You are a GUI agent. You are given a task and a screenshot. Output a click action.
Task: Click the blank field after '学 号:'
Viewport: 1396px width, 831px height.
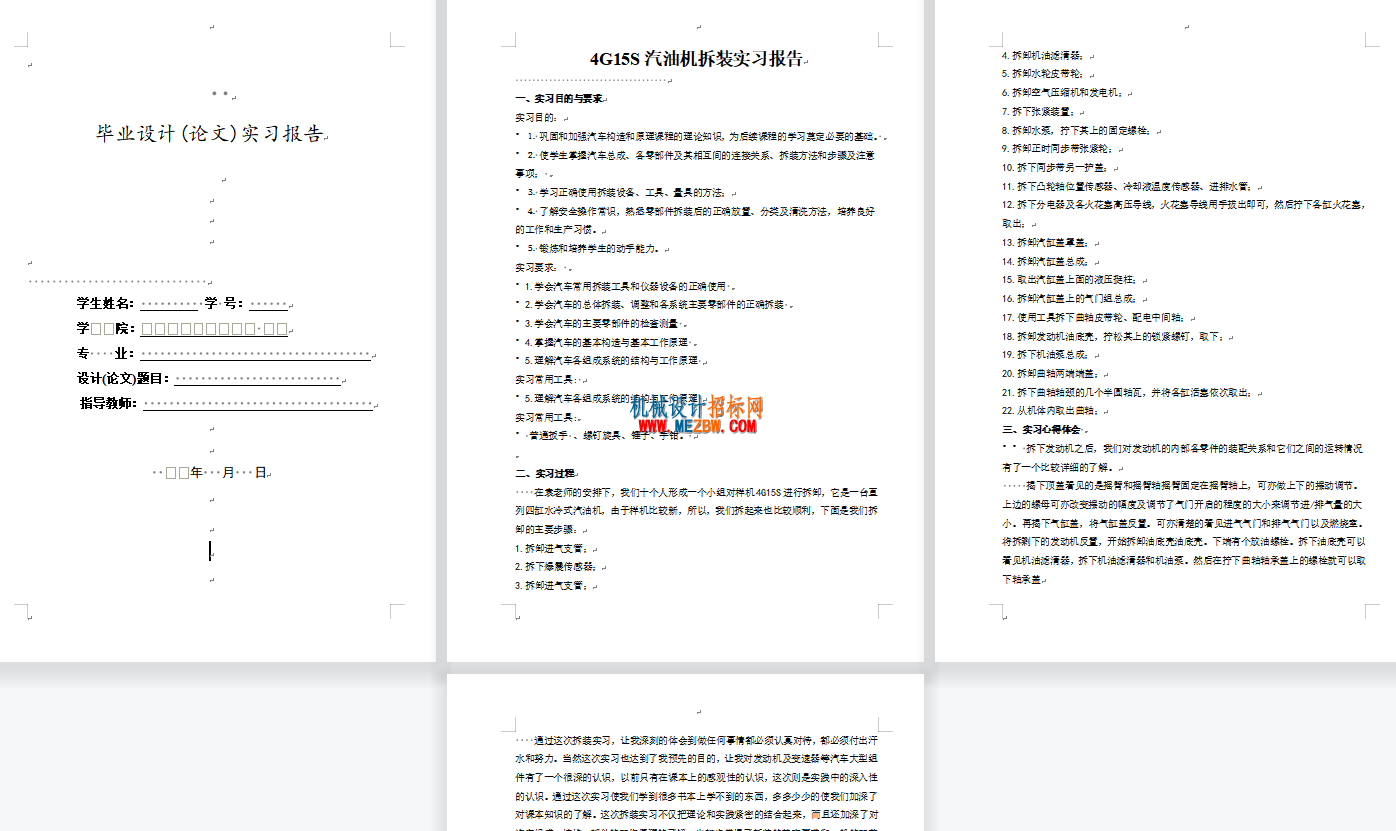(268, 303)
